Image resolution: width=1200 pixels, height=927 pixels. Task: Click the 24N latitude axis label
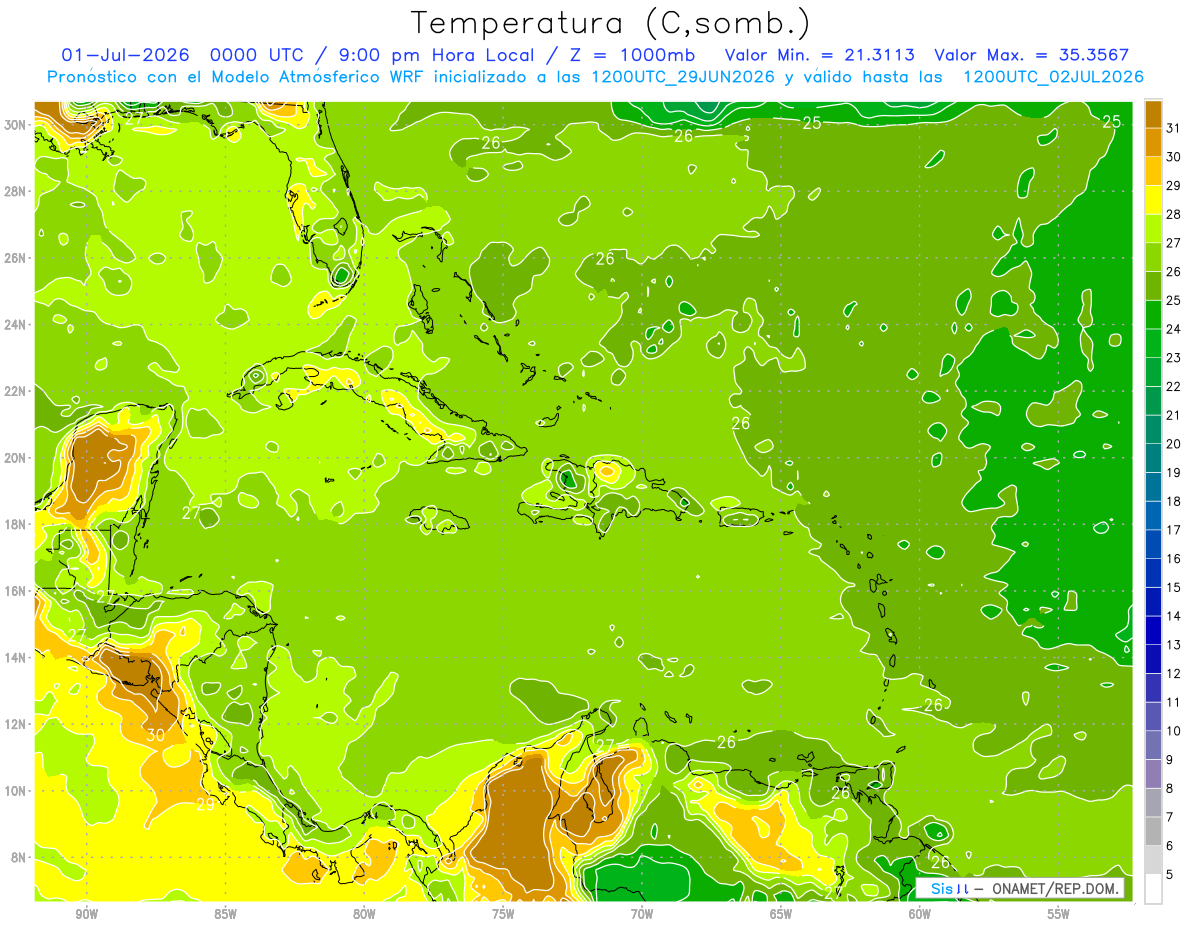coord(16,324)
